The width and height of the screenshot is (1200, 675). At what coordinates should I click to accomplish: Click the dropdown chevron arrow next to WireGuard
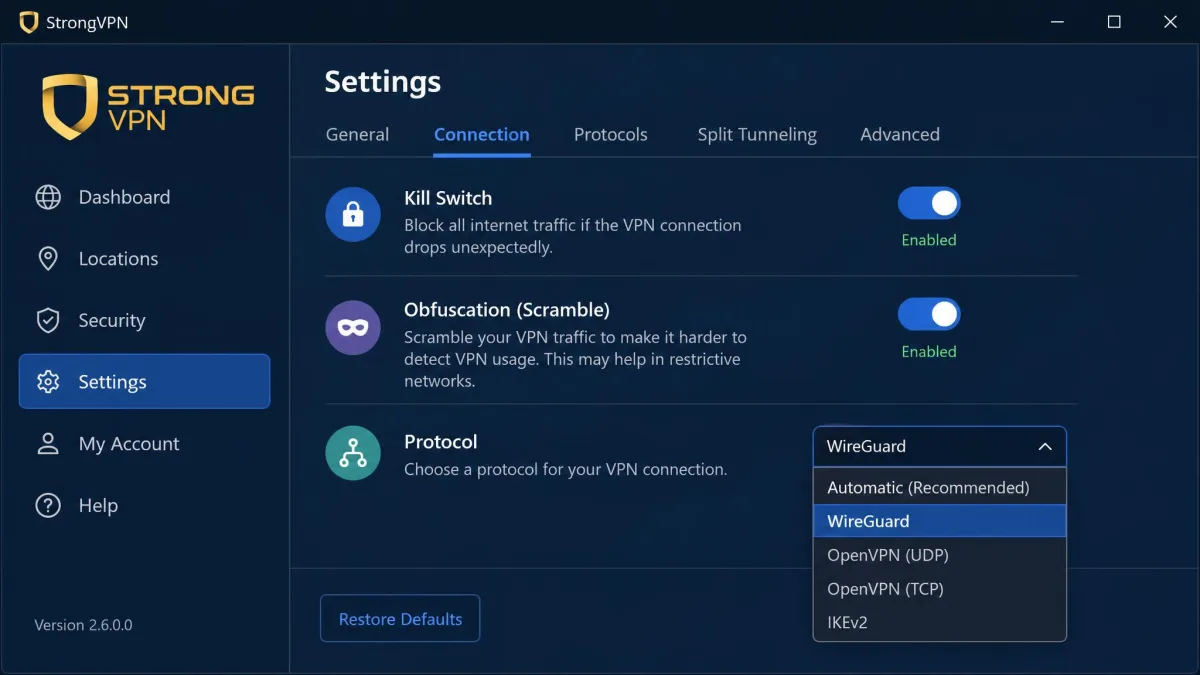tap(1045, 447)
